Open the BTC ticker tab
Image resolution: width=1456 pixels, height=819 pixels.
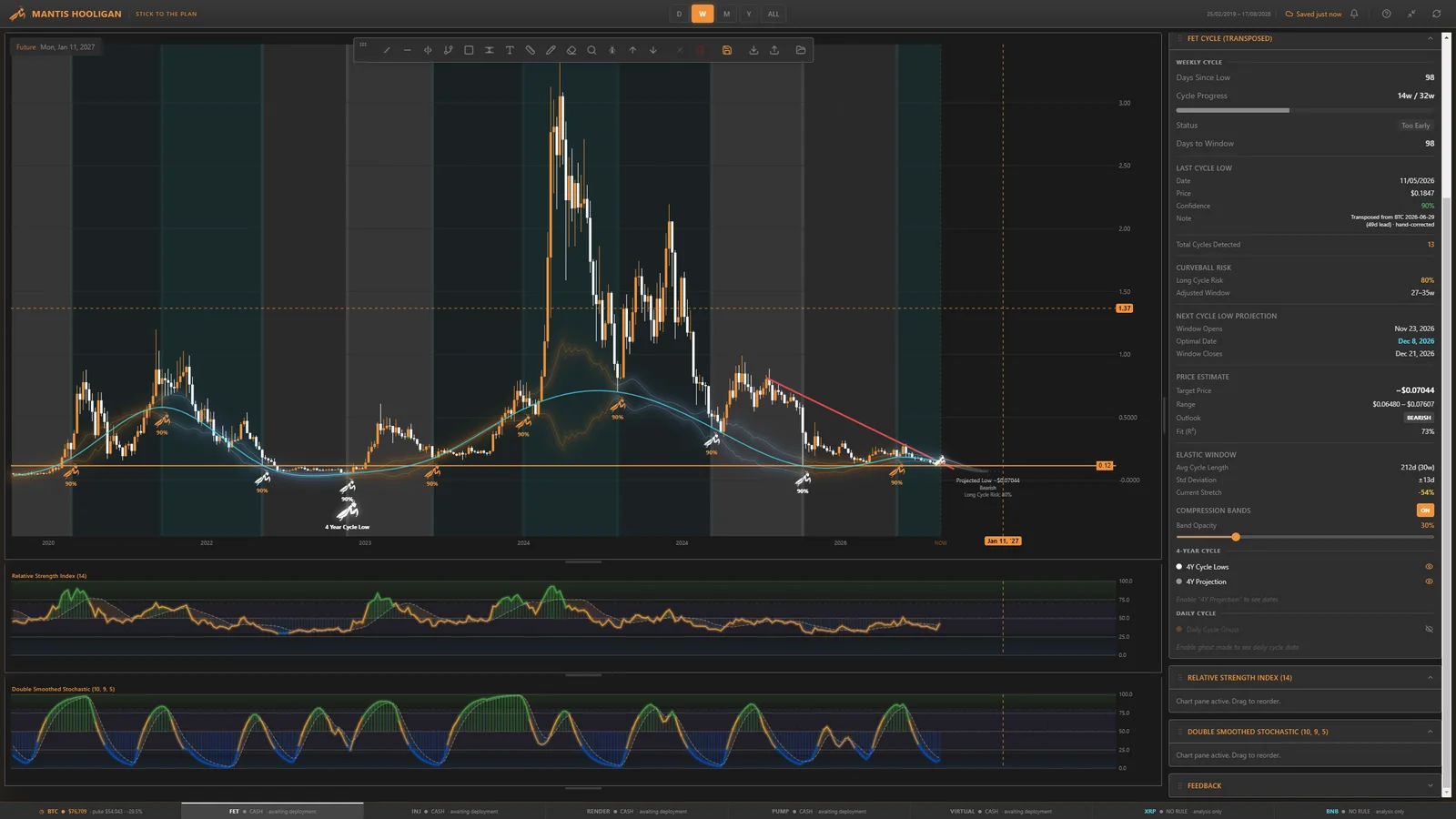[x=90, y=811]
